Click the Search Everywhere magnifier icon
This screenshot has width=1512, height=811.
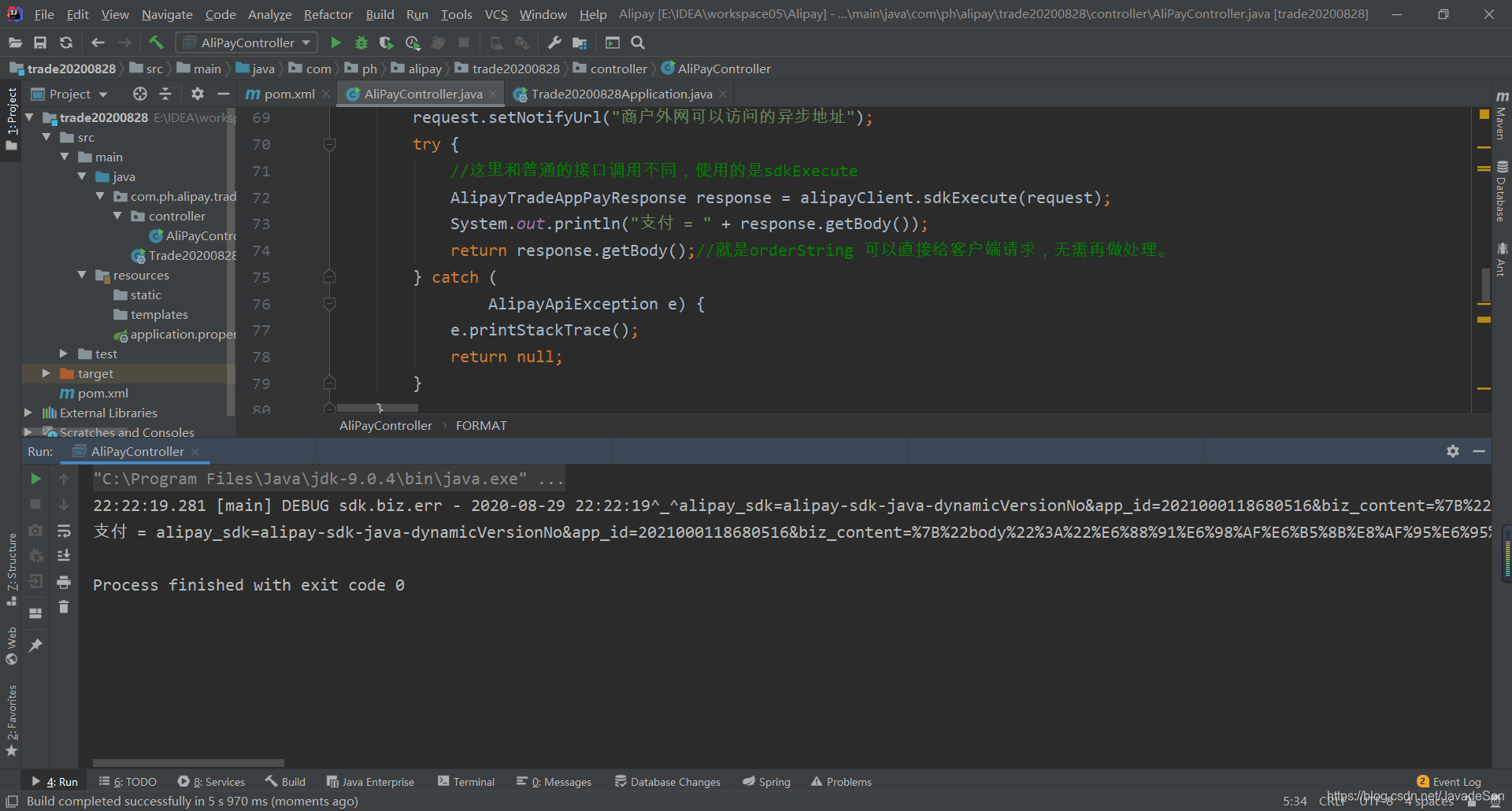click(638, 43)
